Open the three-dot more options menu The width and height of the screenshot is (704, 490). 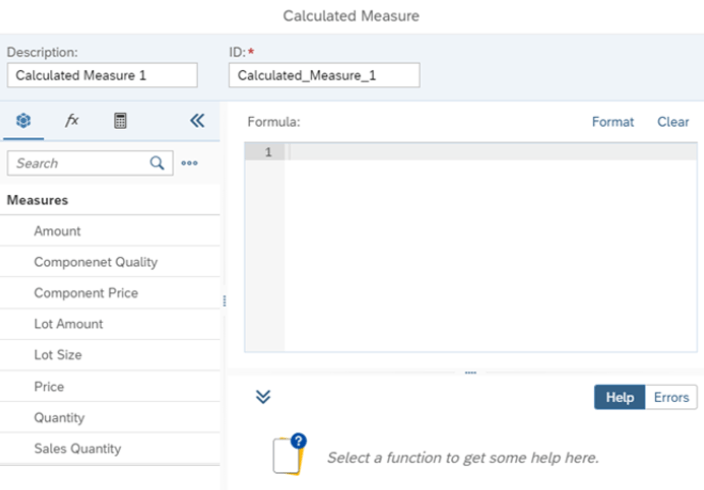(x=189, y=163)
